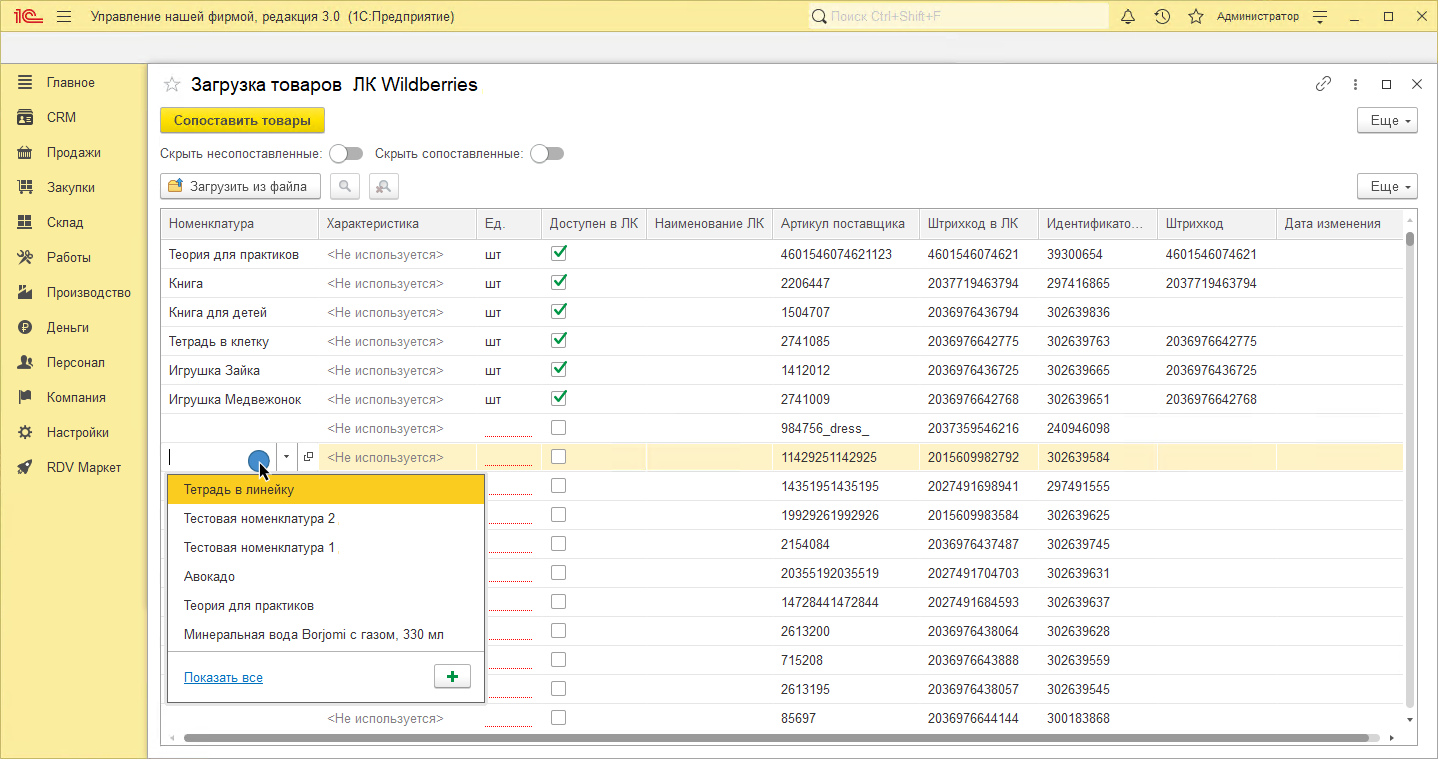Image resolution: width=1438 pixels, height=759 pixels.
Task: Open table Еще dropdown menu
Action: coord(1387,186)
